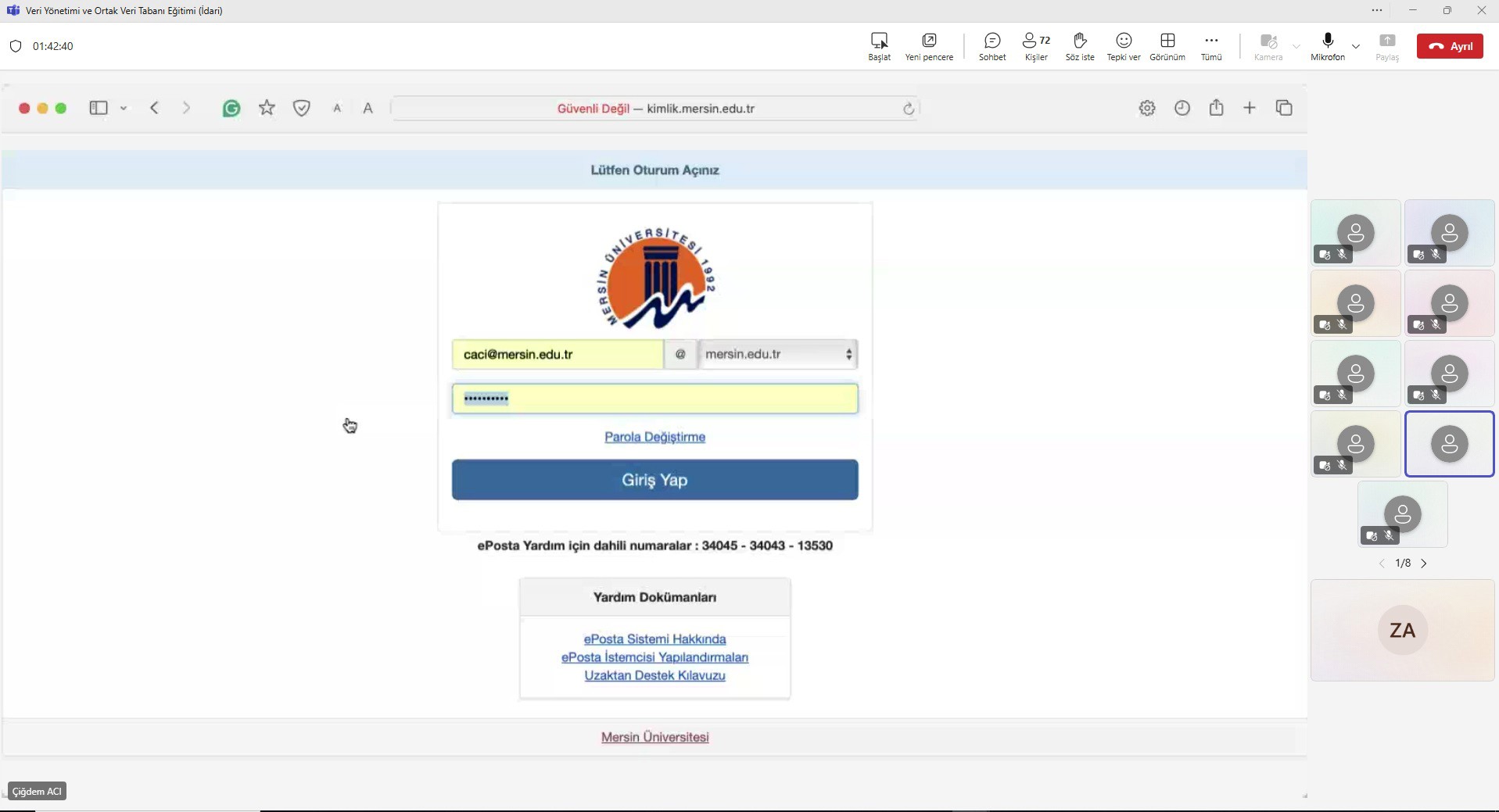The height and width of the screenshot is (812, 1499).
Task: Click the Paylaş share button
Action: click(1387, 46)
